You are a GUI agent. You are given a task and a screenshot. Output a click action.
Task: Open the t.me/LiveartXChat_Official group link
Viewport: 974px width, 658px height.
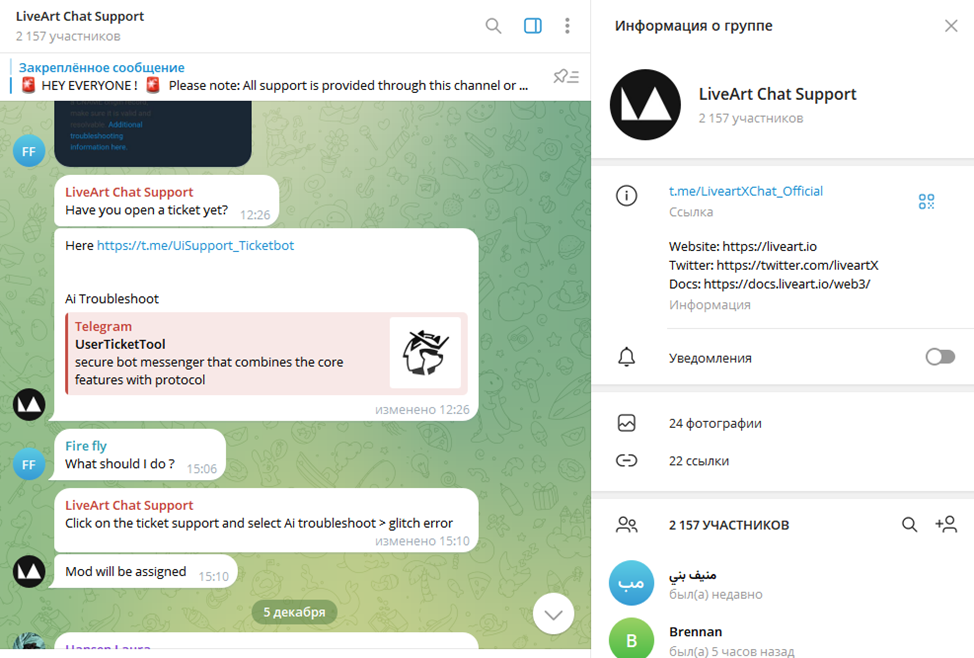pos(745,191)
